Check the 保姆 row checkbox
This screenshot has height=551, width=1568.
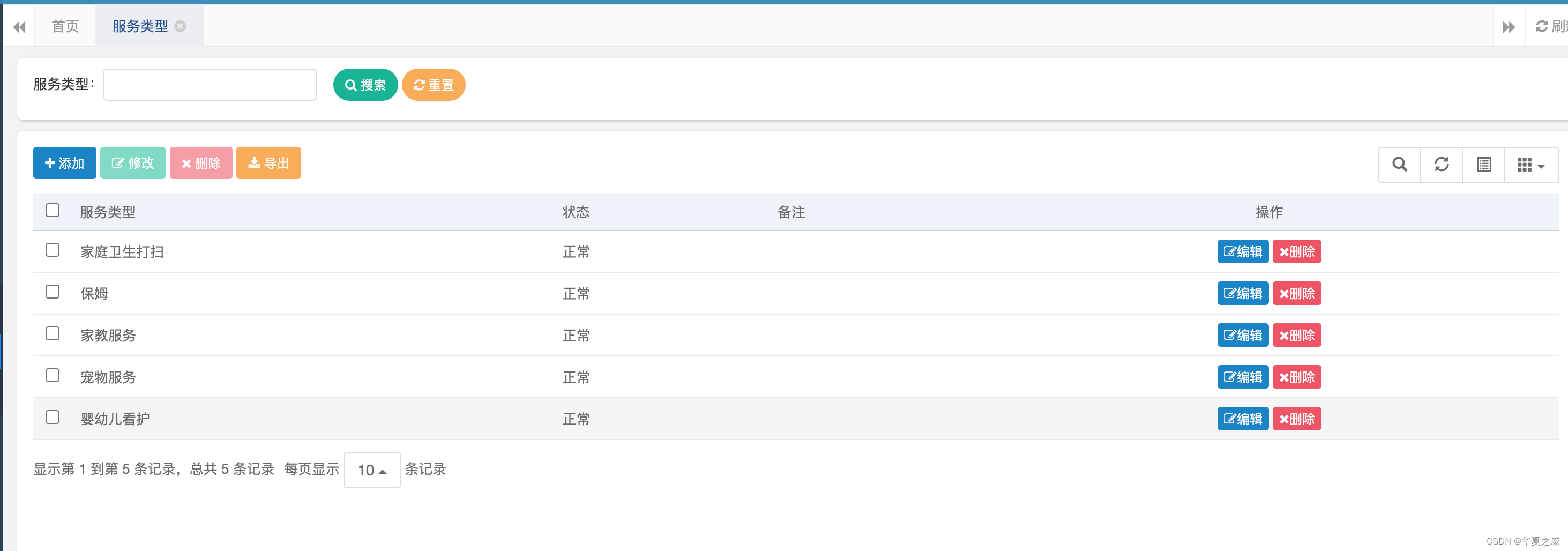(x=53, y=292)
